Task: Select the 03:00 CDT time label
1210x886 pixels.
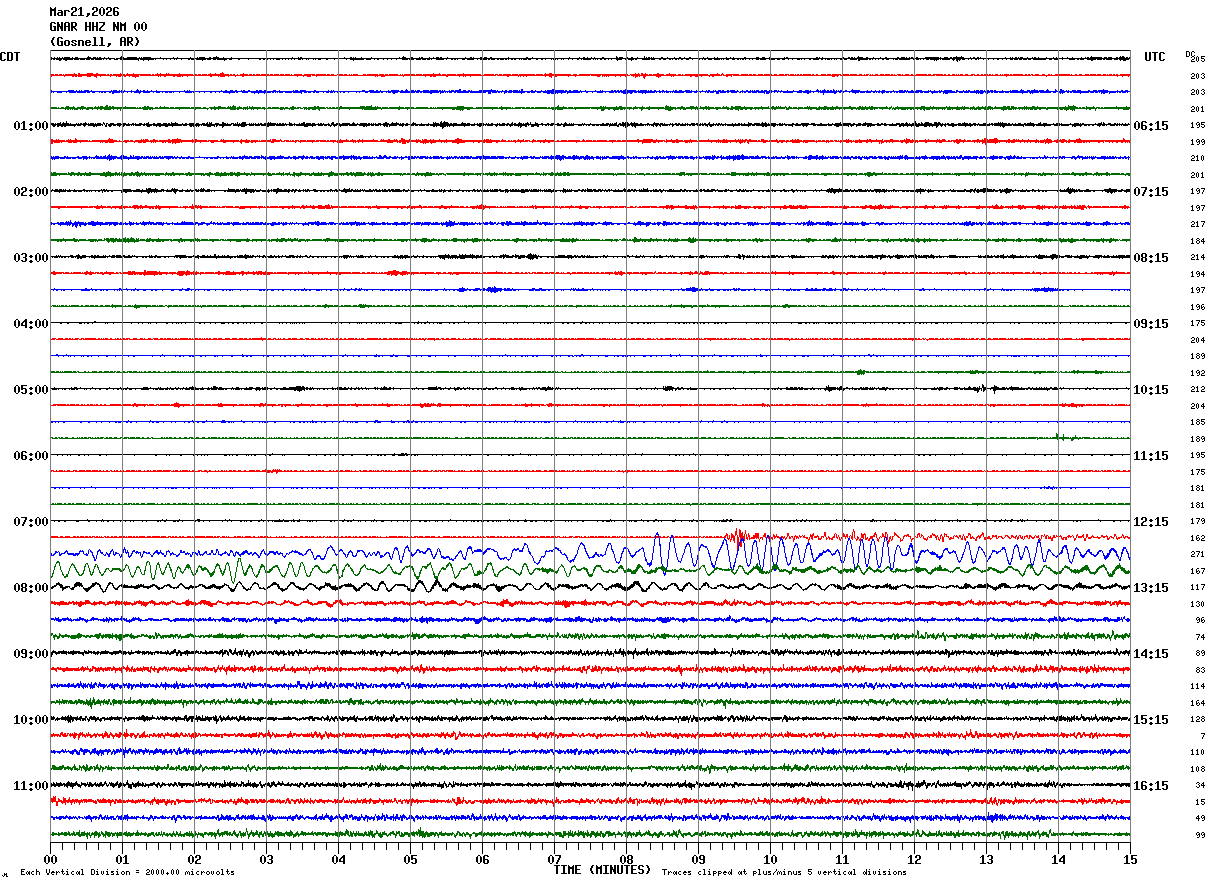Action: coord(31,258)
